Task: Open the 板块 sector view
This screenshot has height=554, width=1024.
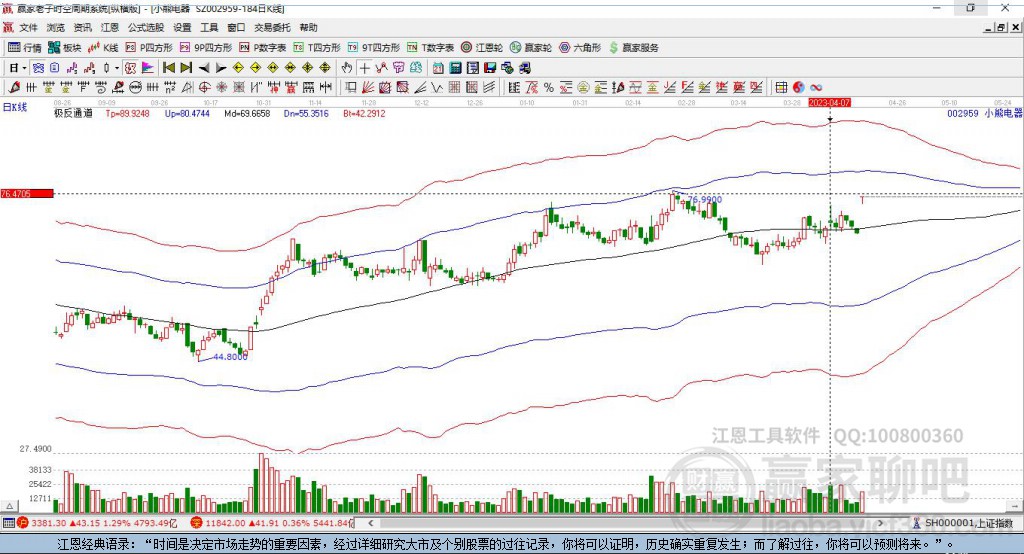Action: tap(65, 48)
